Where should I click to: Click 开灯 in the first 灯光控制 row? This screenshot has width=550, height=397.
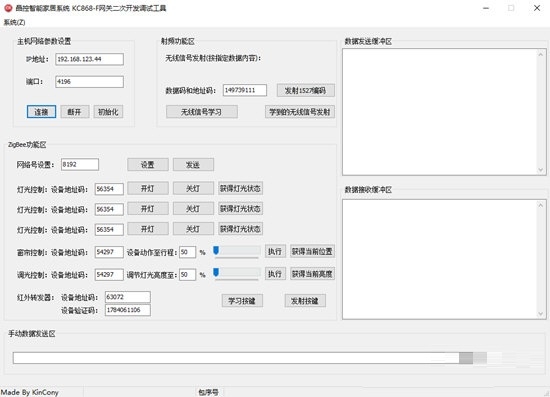pyautogui.click(x=148, y=189)
